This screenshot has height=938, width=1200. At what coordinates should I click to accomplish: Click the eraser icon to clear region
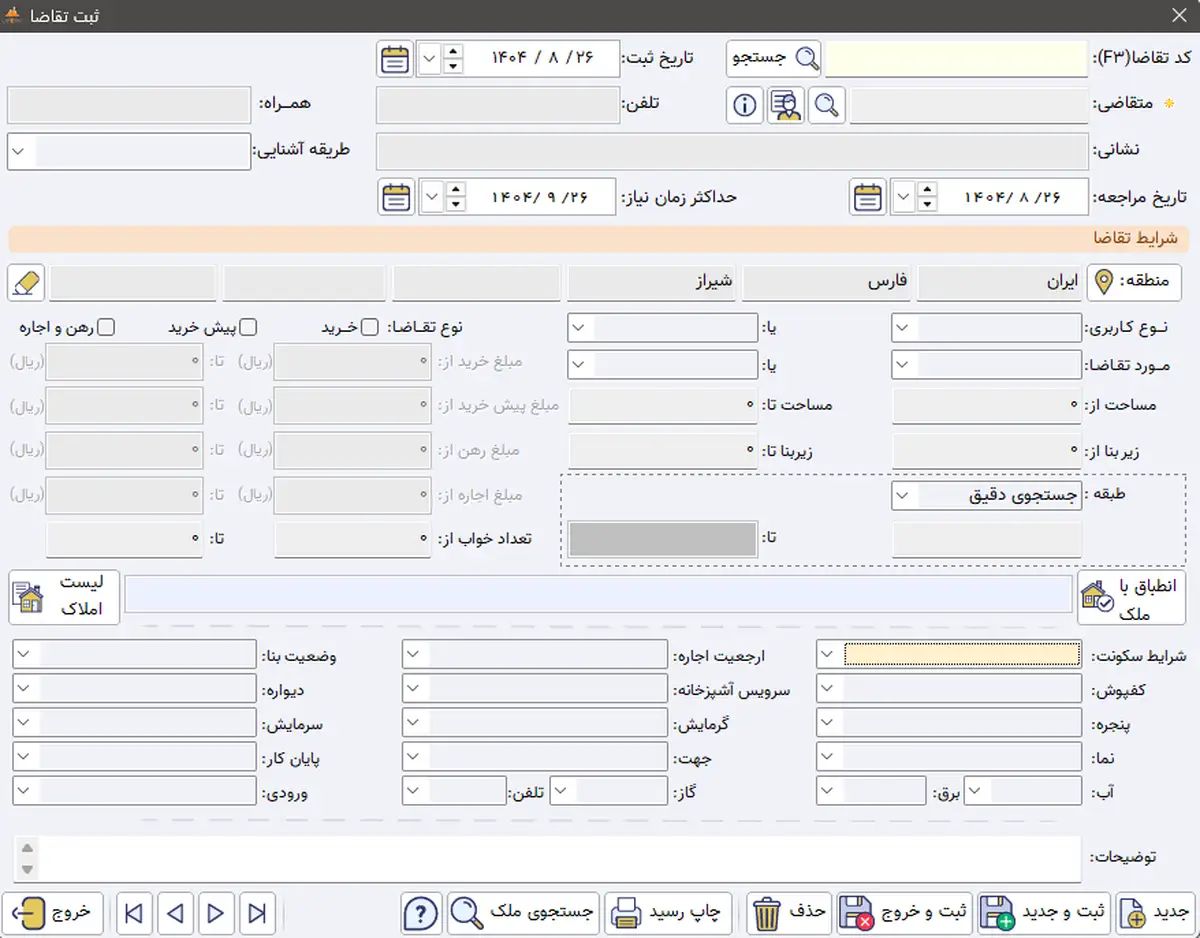[26, 283]
